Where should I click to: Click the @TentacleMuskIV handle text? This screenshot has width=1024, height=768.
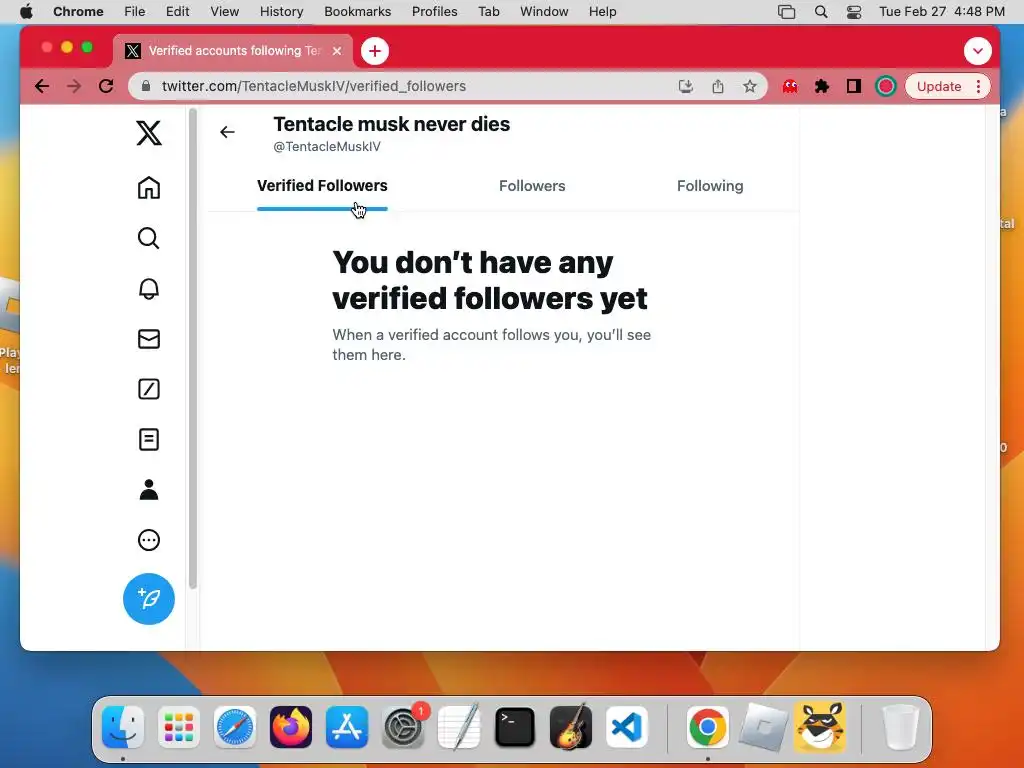tap(327, 147)
